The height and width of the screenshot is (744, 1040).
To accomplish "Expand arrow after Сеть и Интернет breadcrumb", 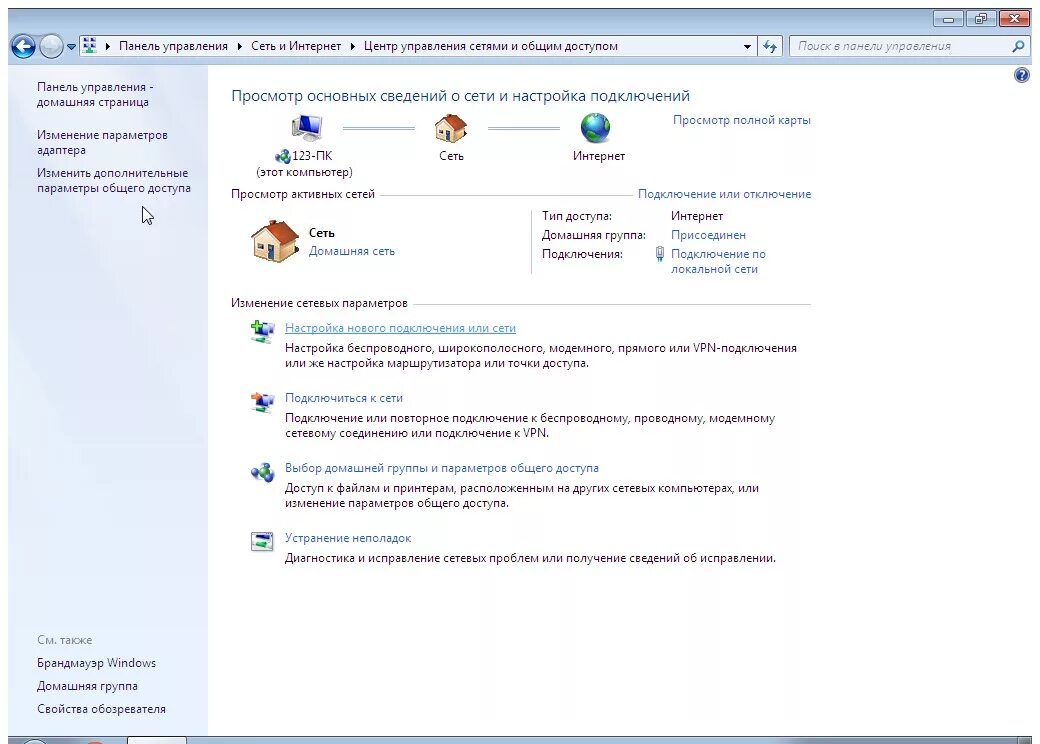I will pos(352,46).
